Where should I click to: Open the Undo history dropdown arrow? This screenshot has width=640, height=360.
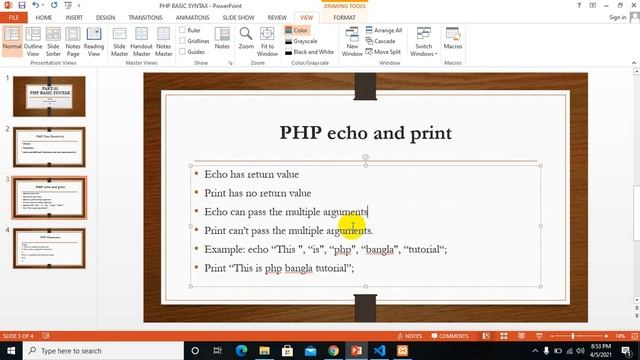coord(42,5)
